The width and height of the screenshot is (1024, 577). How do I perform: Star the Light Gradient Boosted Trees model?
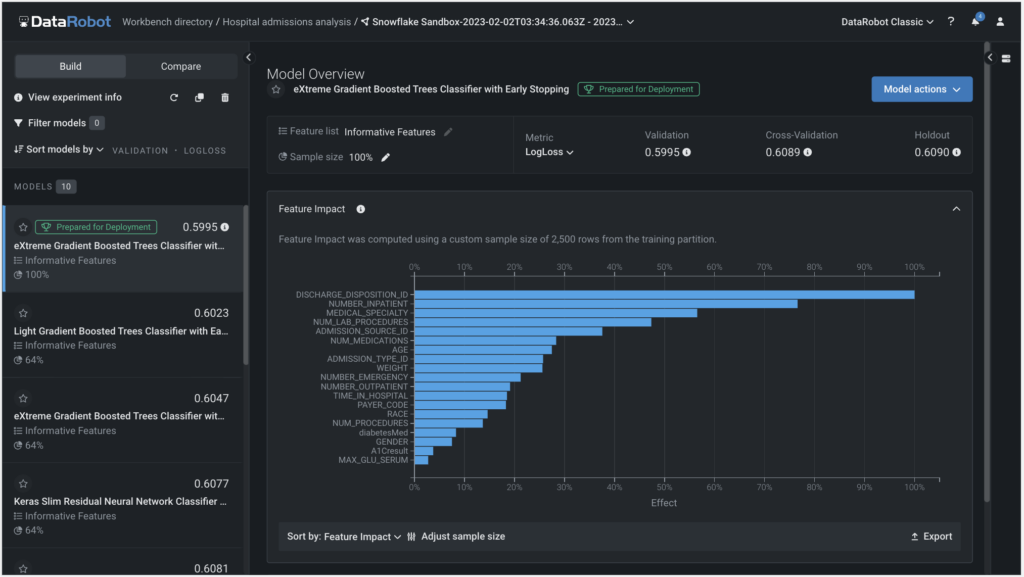[x=24, y=313]
